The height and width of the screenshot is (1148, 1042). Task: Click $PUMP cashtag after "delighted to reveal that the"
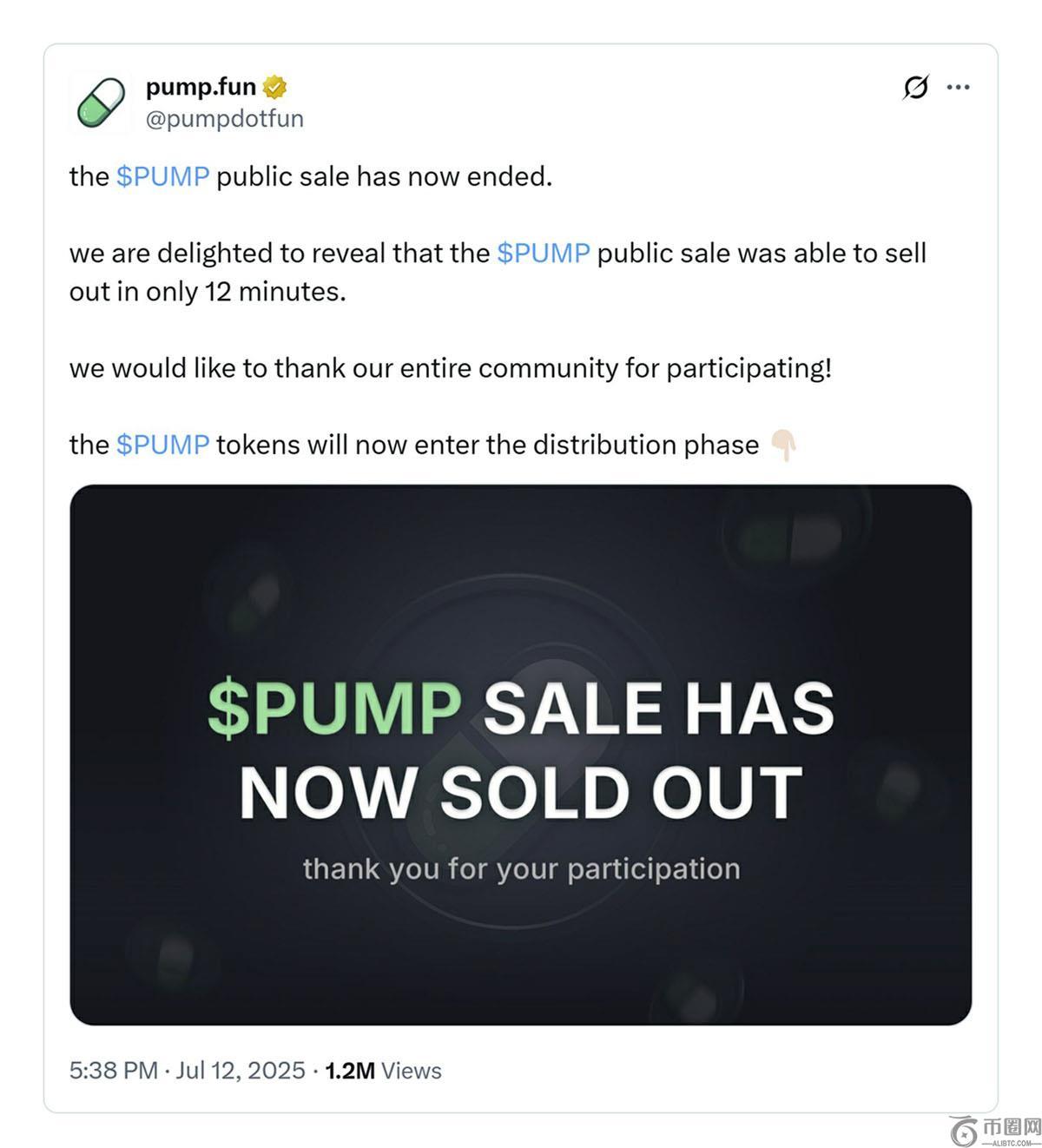point(543,253)
